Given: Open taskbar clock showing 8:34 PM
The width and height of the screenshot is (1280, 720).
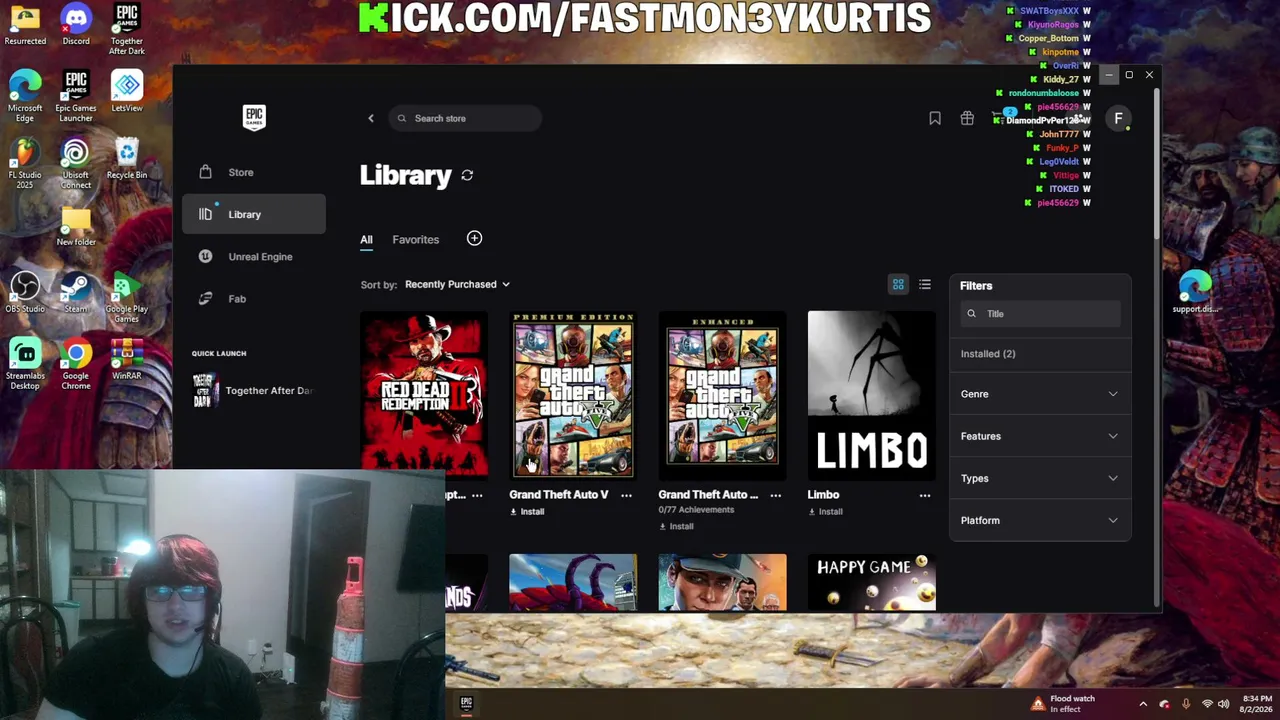Looking at the screenshot, I should (x=1258, y=704).
